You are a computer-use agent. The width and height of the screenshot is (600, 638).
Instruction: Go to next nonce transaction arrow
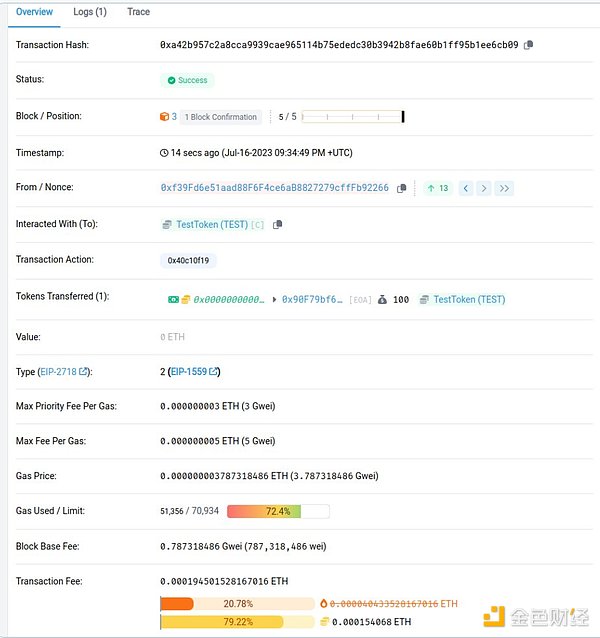[x=484, y=188]
